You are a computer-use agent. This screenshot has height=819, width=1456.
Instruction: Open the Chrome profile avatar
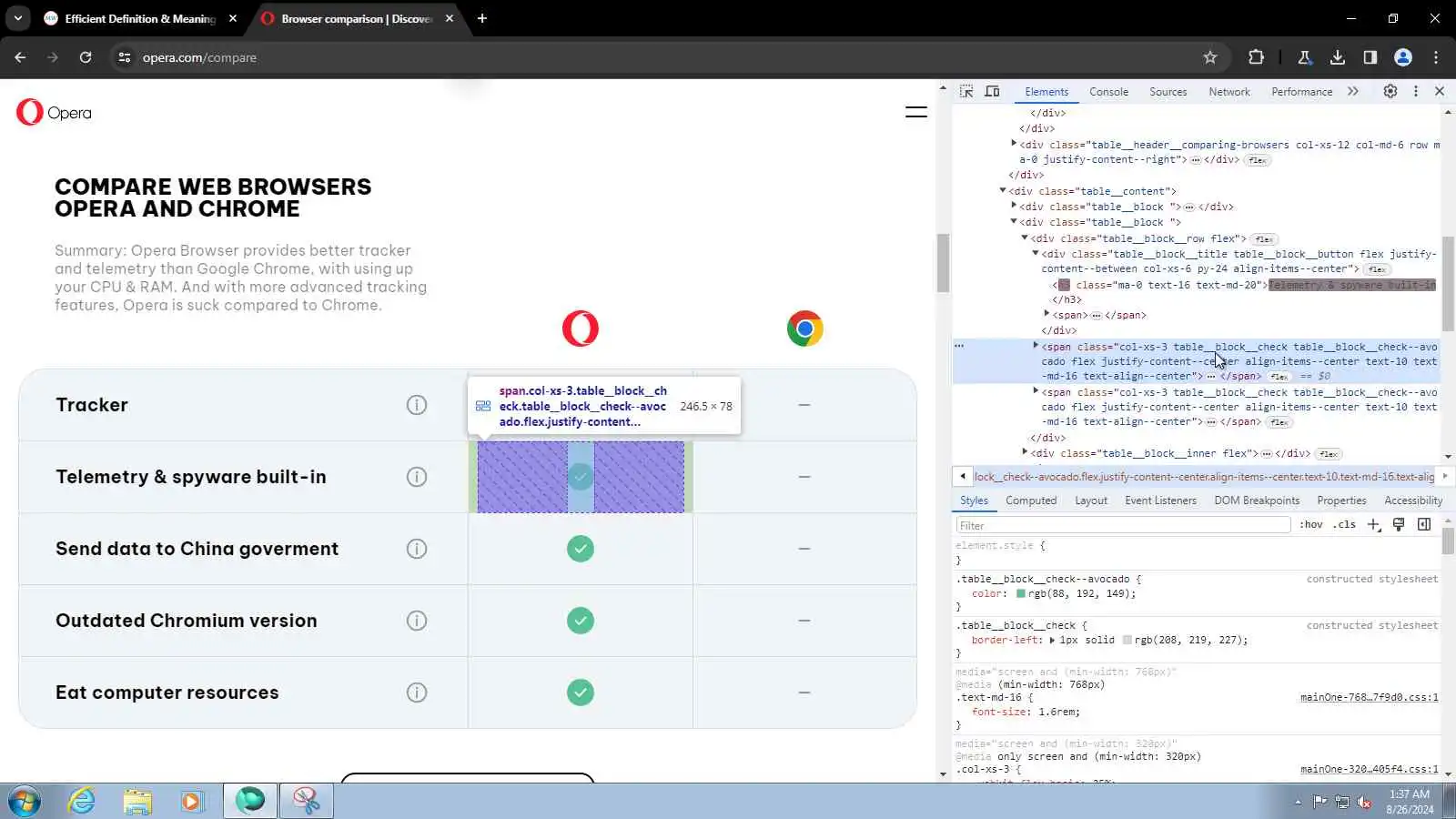[x=1403, y=57]
